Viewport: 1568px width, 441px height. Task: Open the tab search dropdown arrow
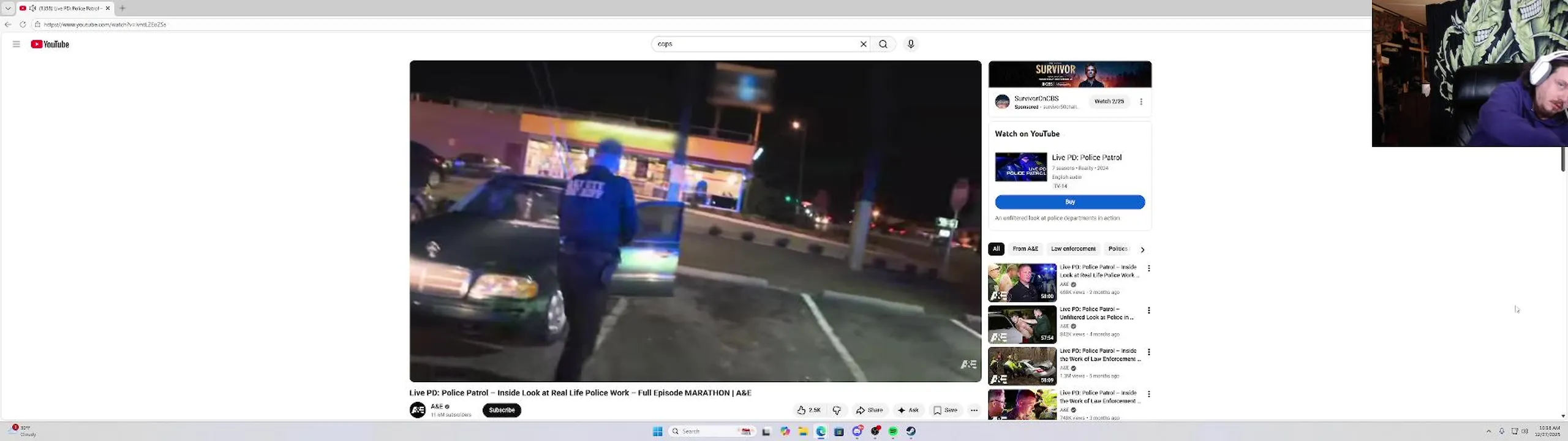tap(8, 8)
